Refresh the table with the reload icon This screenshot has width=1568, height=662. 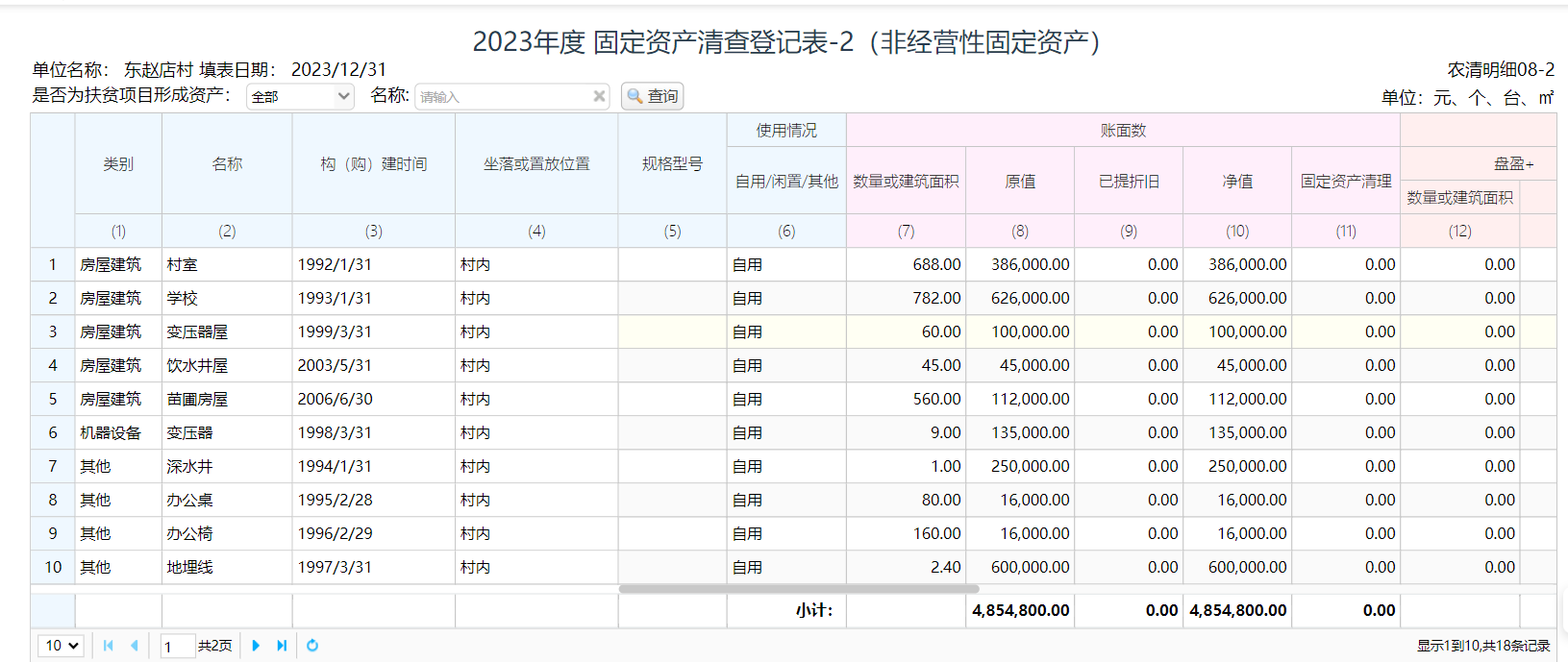[x=312, y=646]
